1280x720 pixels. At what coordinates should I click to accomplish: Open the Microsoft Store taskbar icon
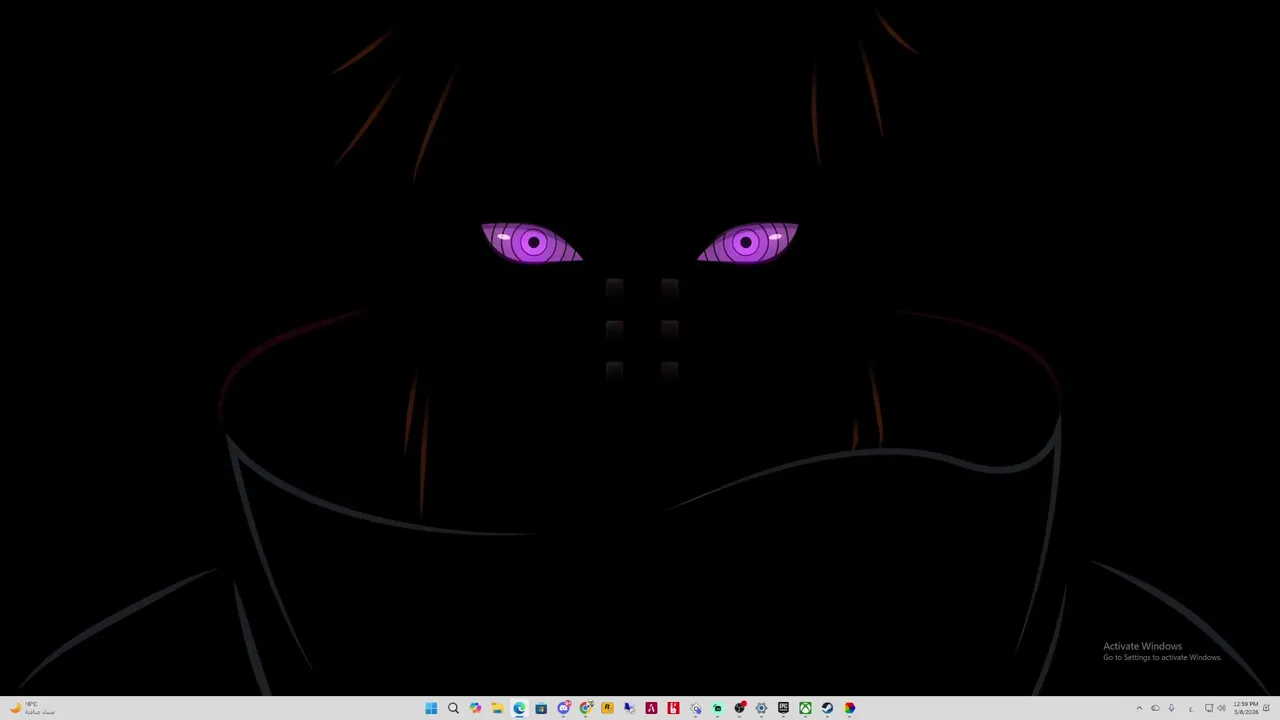(x=541, y=708)
